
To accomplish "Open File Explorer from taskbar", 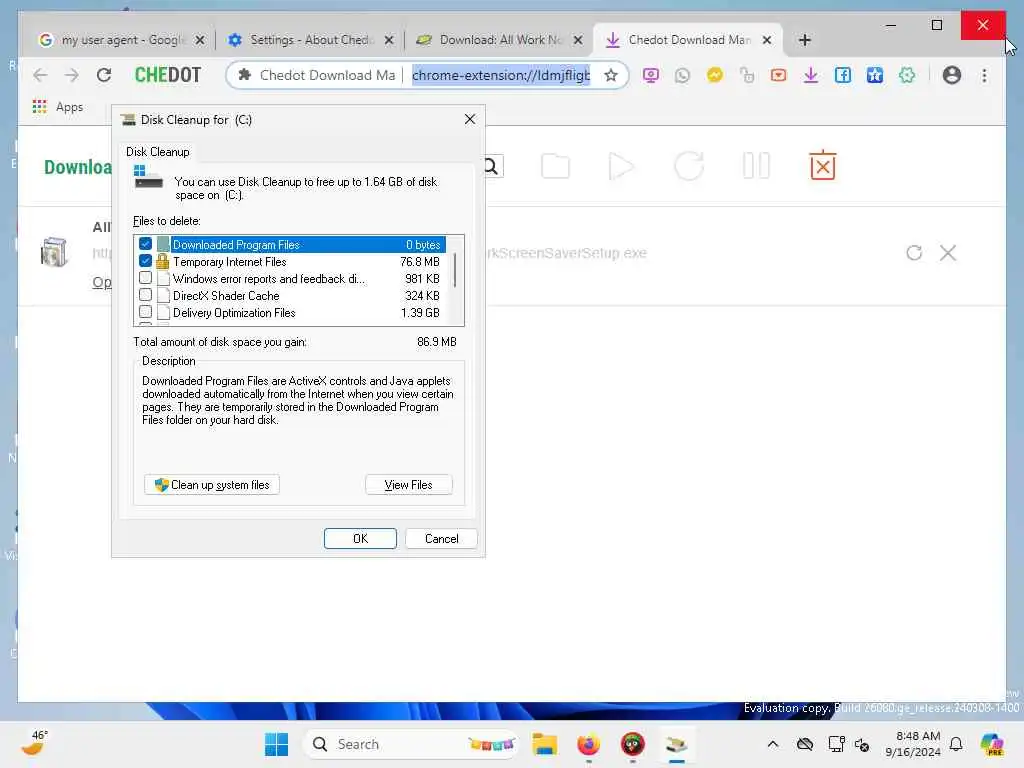I will [x=544, y=744].
